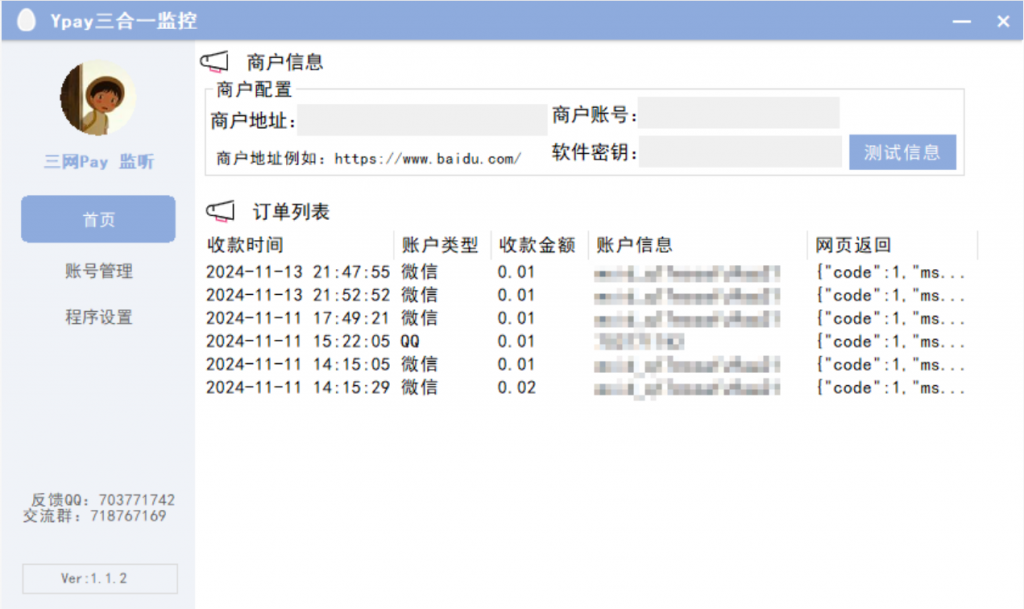Click inside the 商户账号 input field
Screen dimensions: 1024x609
(x=739, y=112)
